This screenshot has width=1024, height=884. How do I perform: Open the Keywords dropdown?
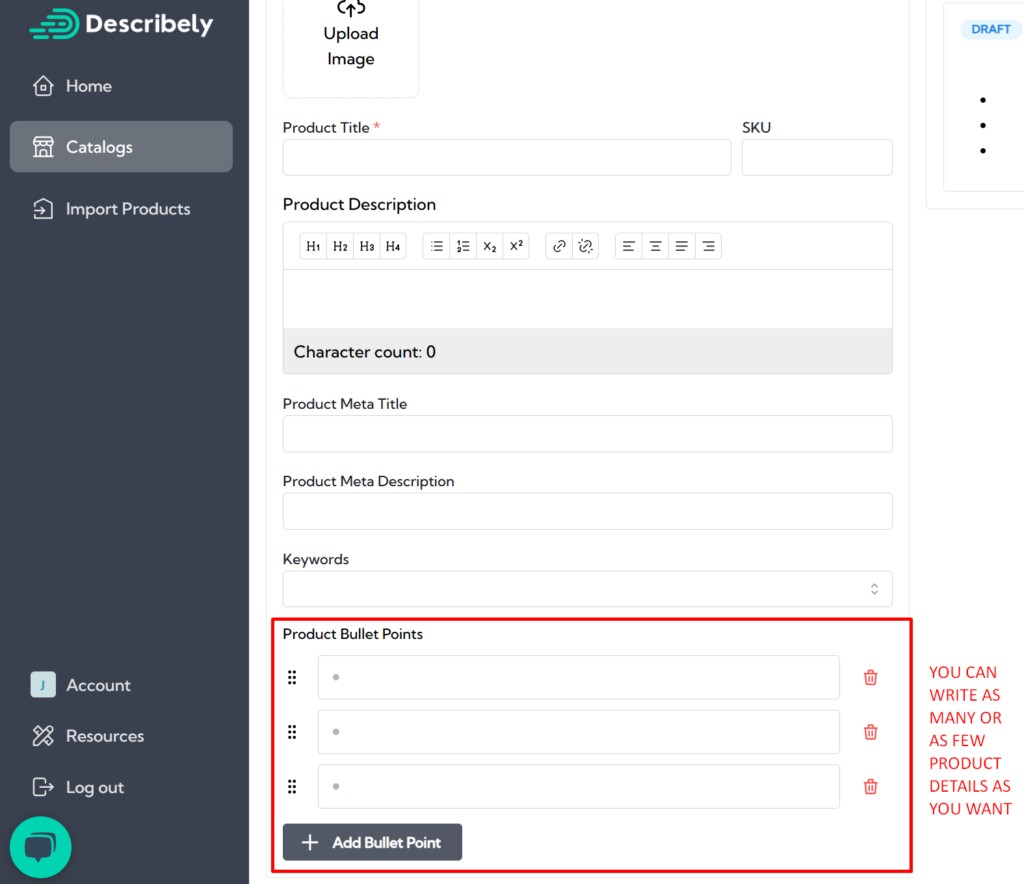[x=872, y=588]
